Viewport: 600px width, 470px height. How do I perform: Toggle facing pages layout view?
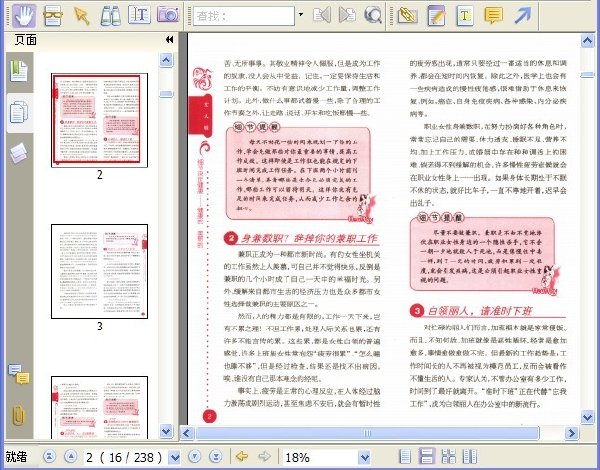(x=448, y=457)
